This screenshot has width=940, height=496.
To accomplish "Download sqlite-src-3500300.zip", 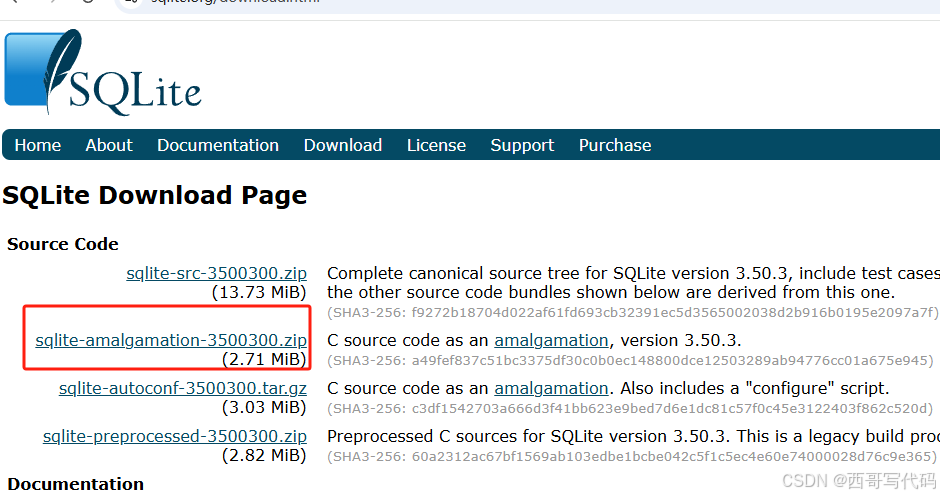I will click(216, 273).
